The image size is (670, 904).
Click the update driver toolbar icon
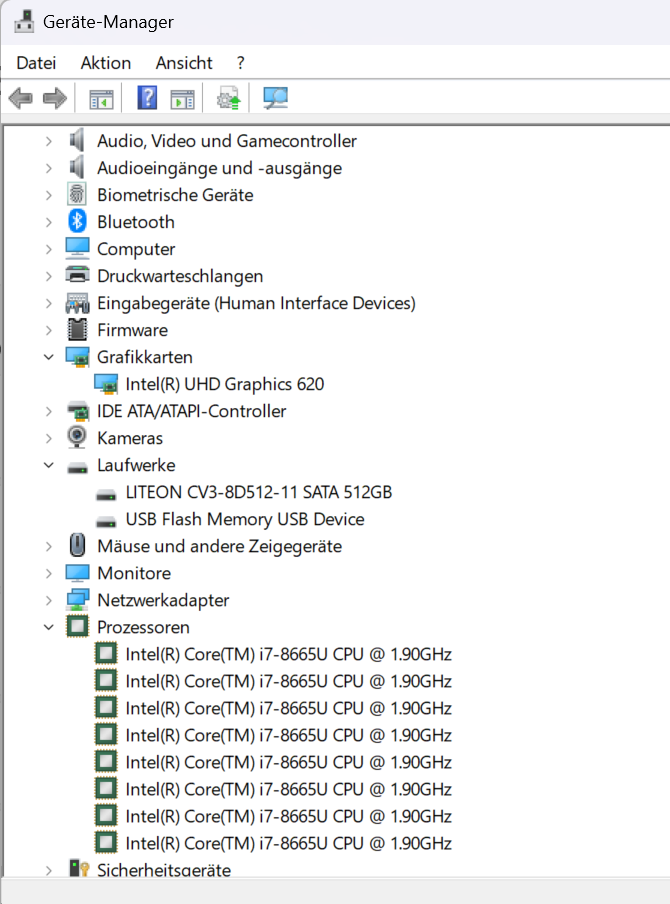coord(228,98)
